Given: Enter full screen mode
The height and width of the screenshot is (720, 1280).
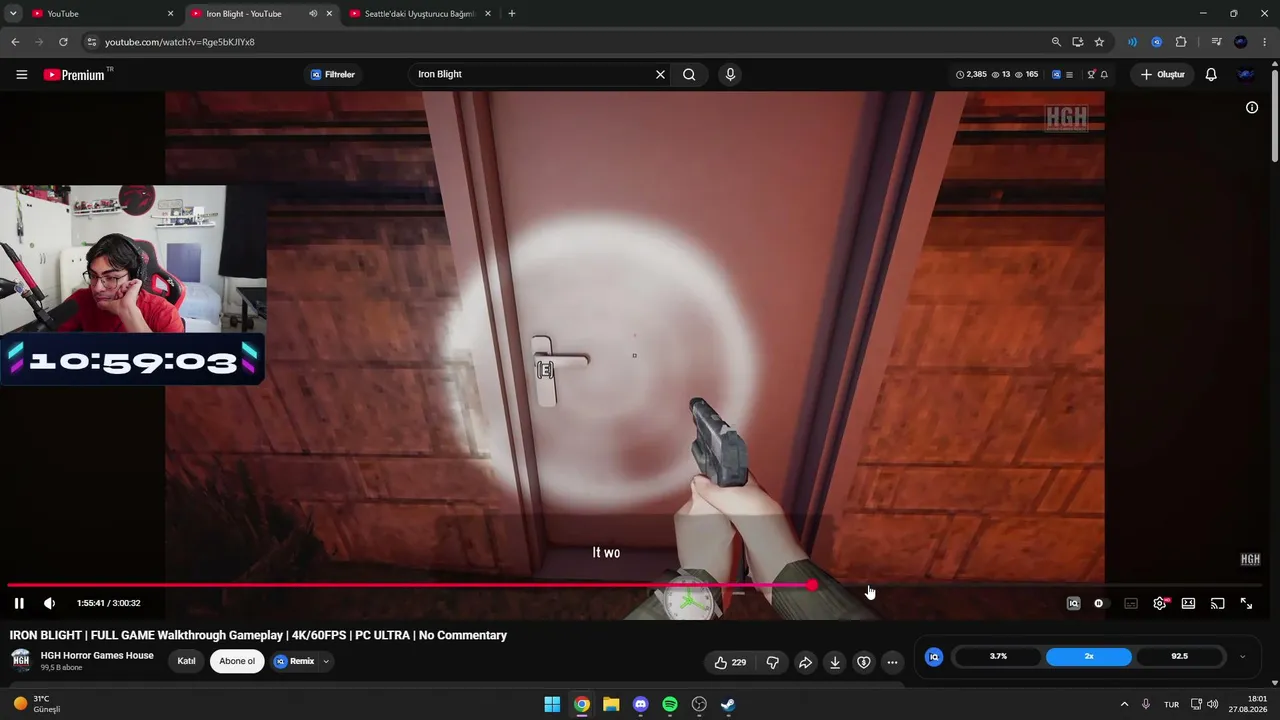Looking at the screenshot, I should tap(1246, 603).
